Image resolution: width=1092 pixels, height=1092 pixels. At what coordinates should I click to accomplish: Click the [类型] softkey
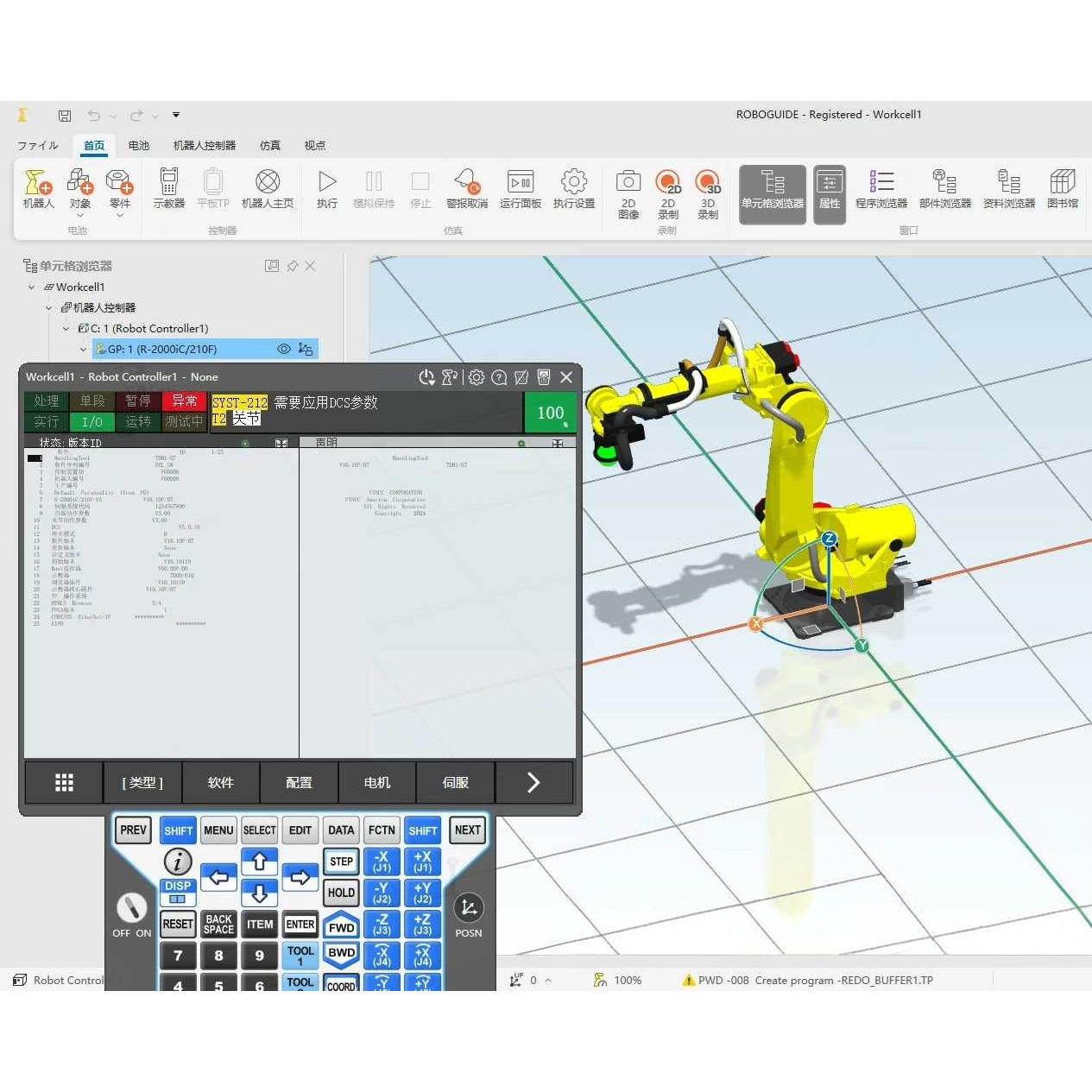point(142,782)
